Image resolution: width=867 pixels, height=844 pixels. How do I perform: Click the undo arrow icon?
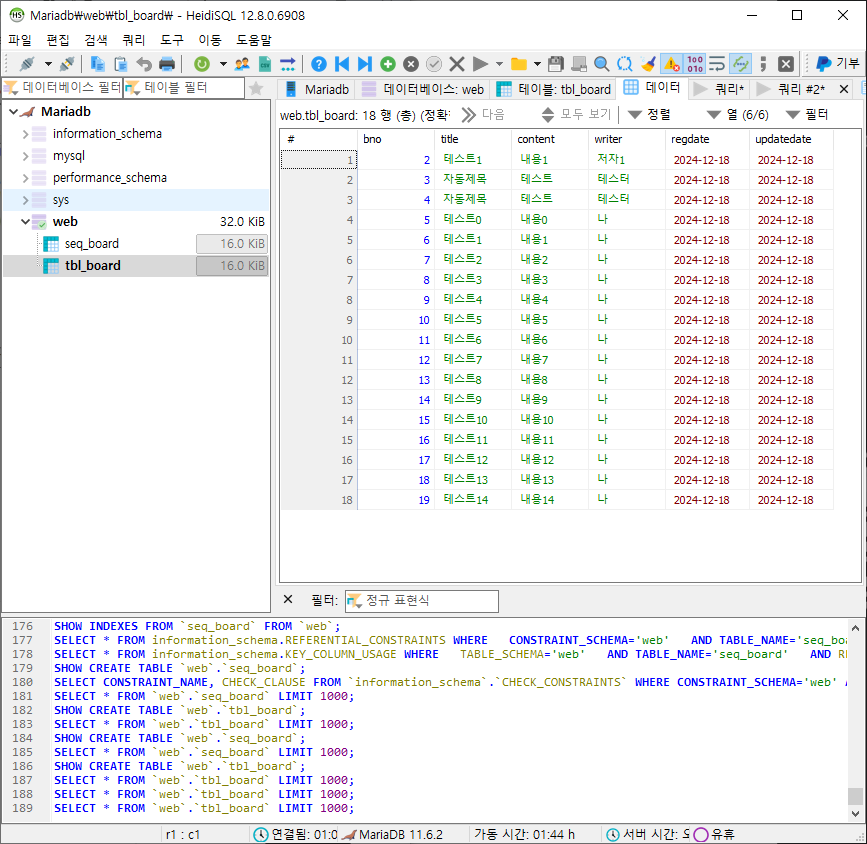(x=144, y=64)
